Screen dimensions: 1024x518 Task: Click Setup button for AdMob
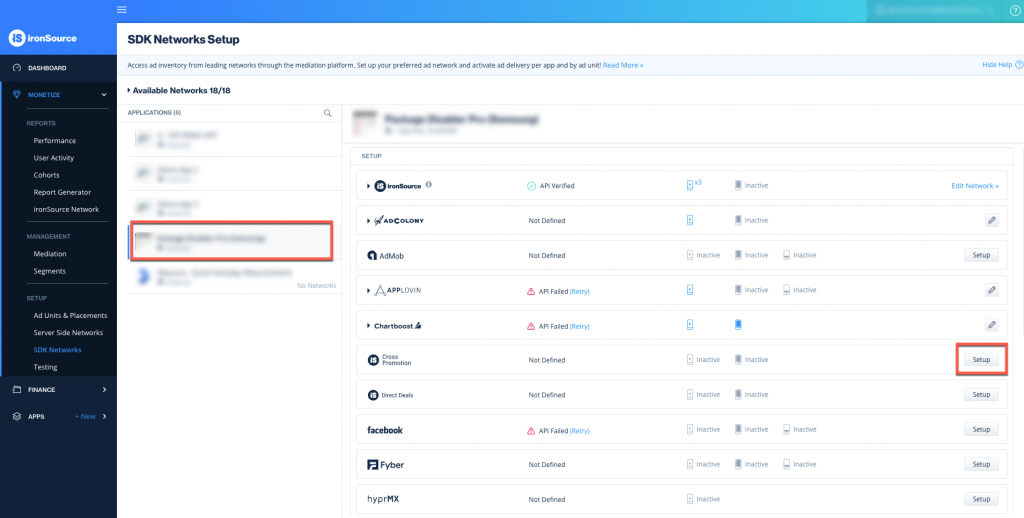pos(981,255)
